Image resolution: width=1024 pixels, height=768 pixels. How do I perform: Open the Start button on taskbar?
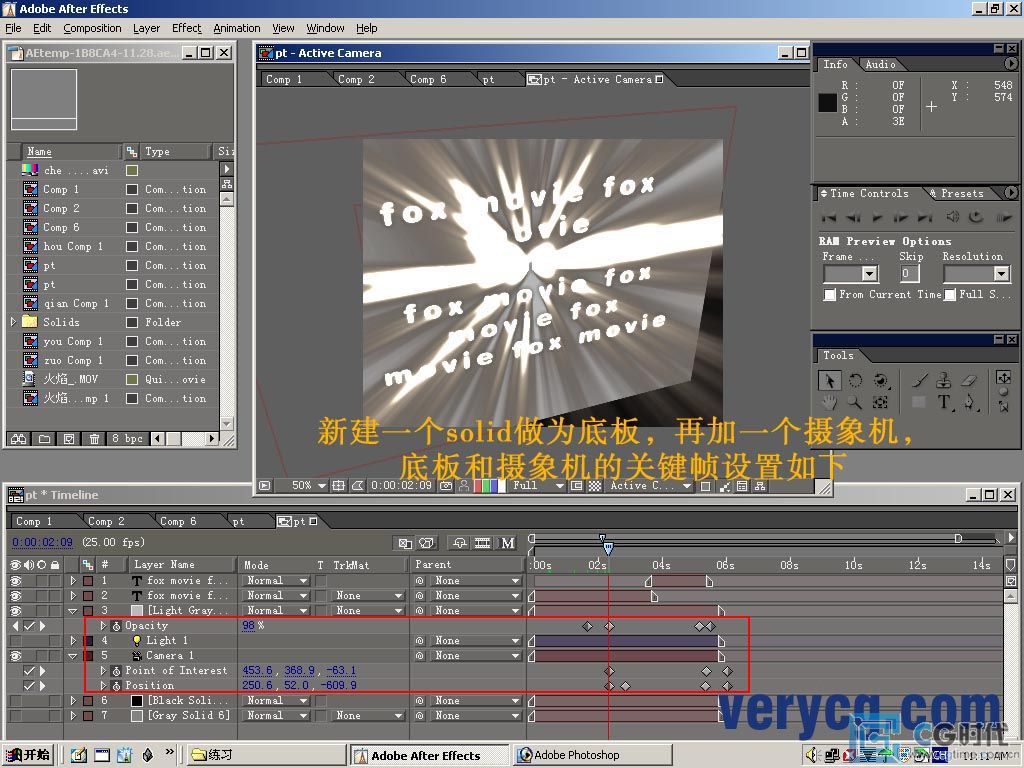coord(27,755)
